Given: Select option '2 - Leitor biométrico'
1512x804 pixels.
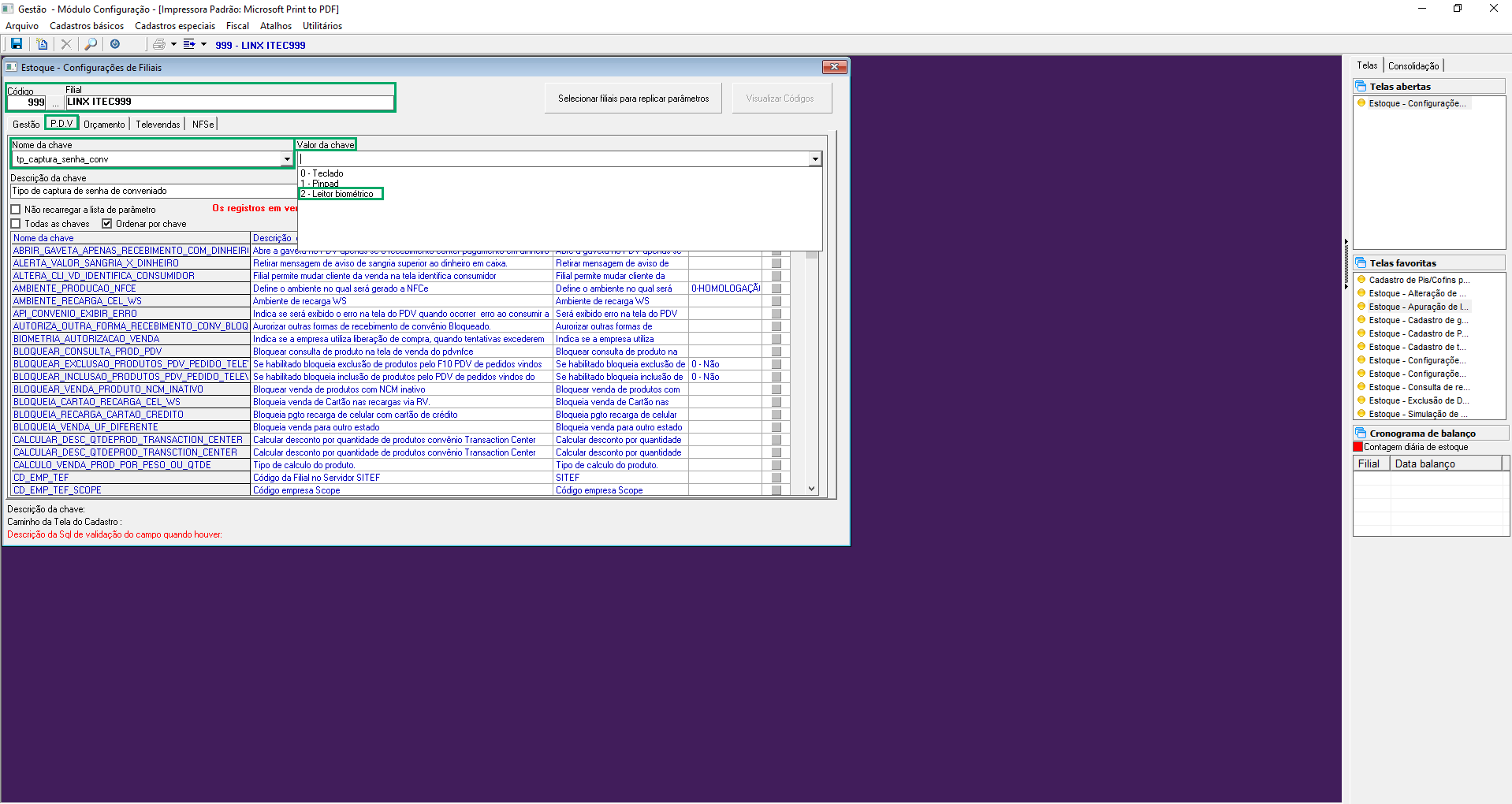Looking at the screenshot, I should coord(337,194).
